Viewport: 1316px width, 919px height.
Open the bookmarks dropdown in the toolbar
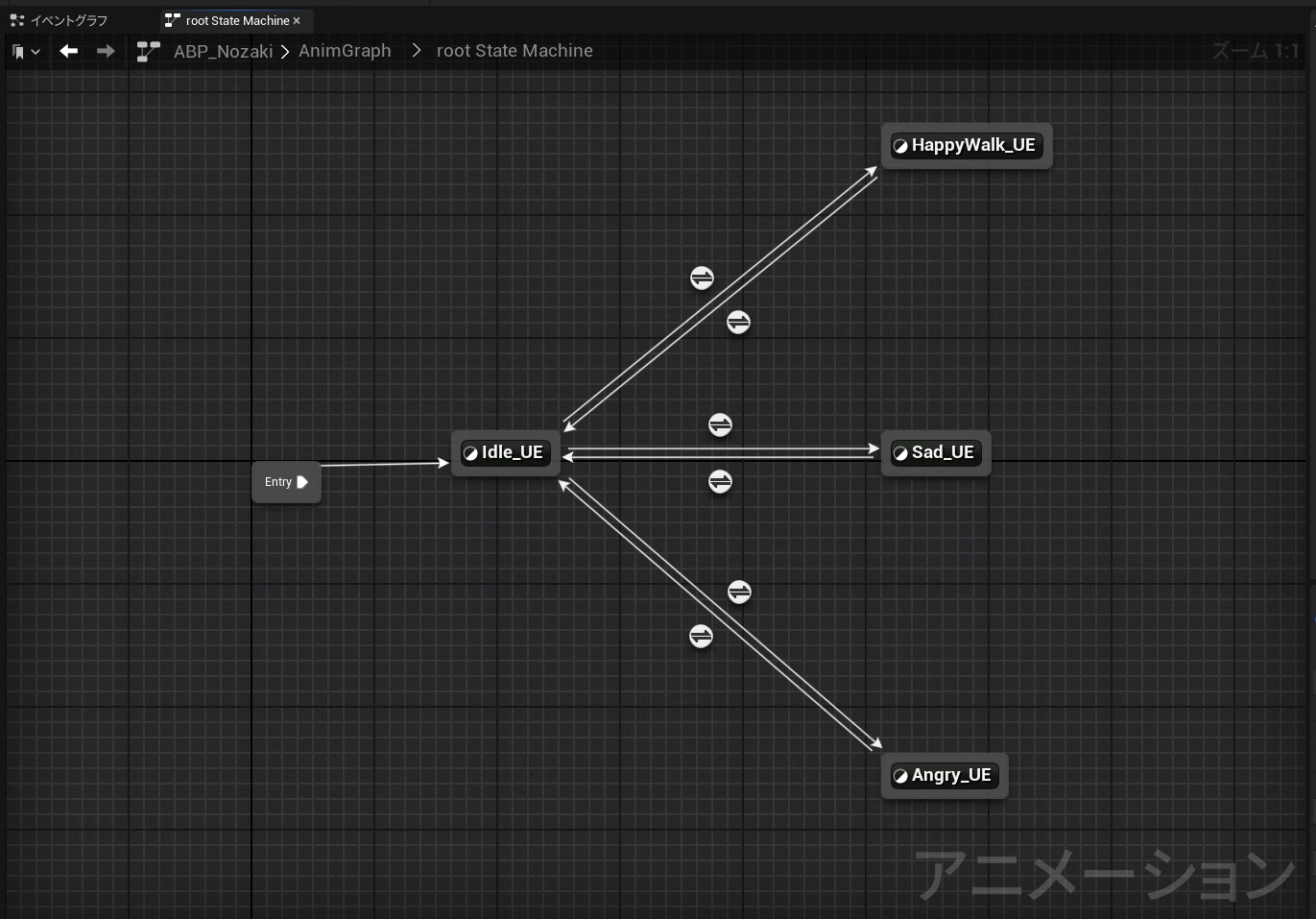26,52
